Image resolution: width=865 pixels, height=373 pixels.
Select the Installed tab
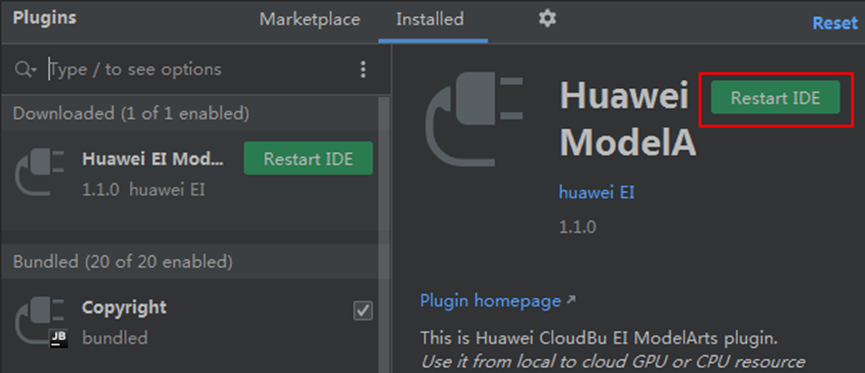[x=430, y=20]
